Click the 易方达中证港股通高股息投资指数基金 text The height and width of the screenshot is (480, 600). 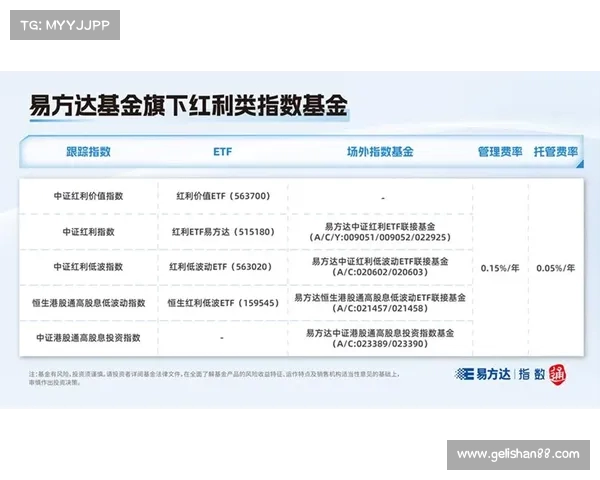380,333
